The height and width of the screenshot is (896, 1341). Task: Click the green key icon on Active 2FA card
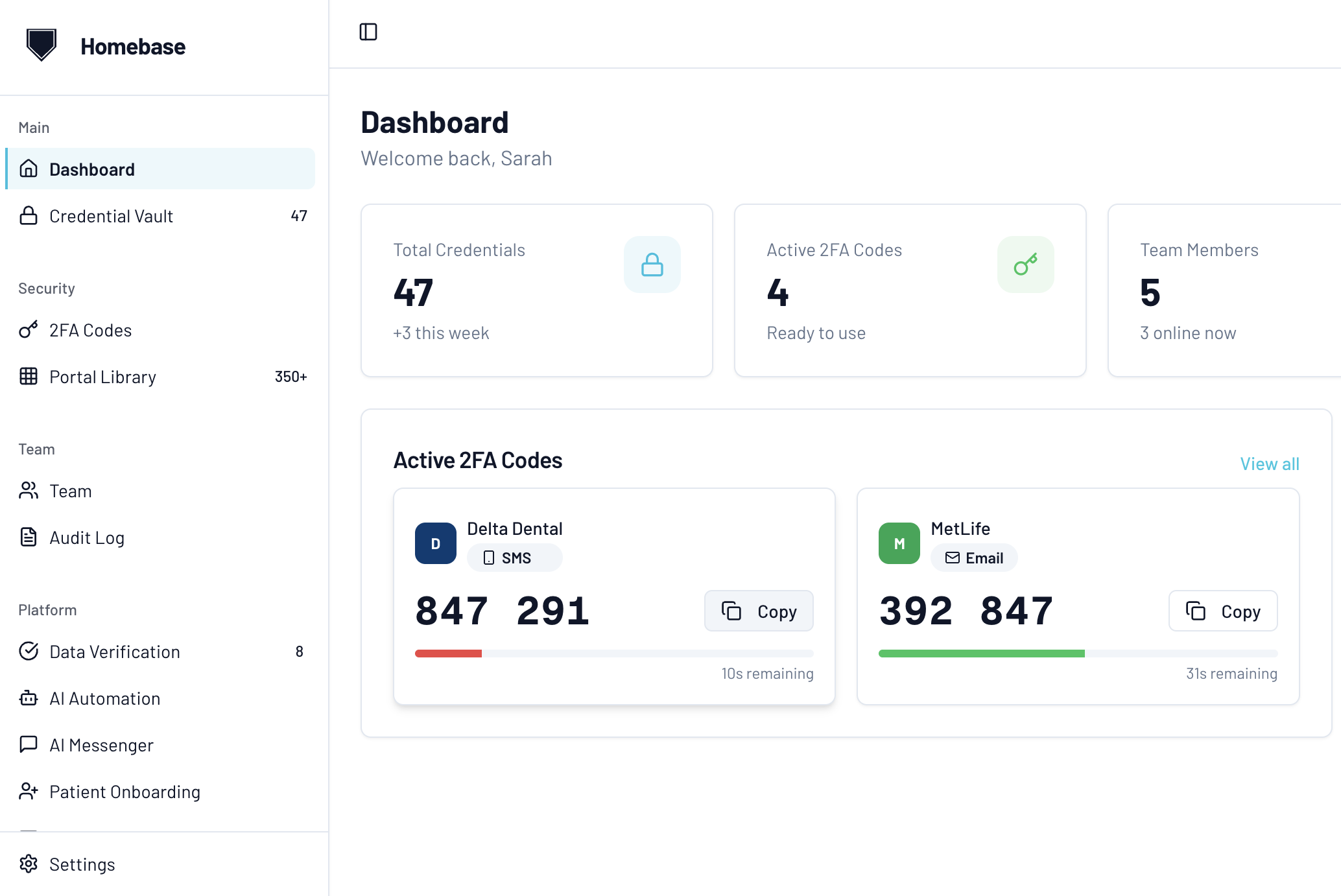click(1025, 265)
